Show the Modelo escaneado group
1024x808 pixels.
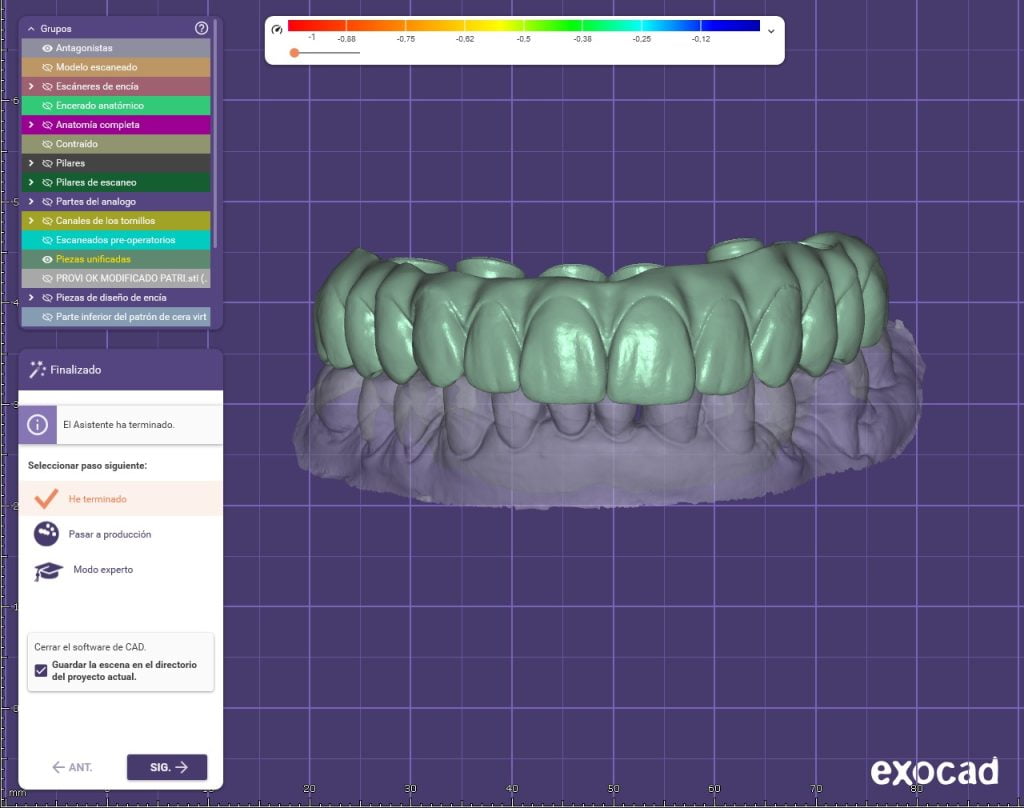tap(47, 67)
